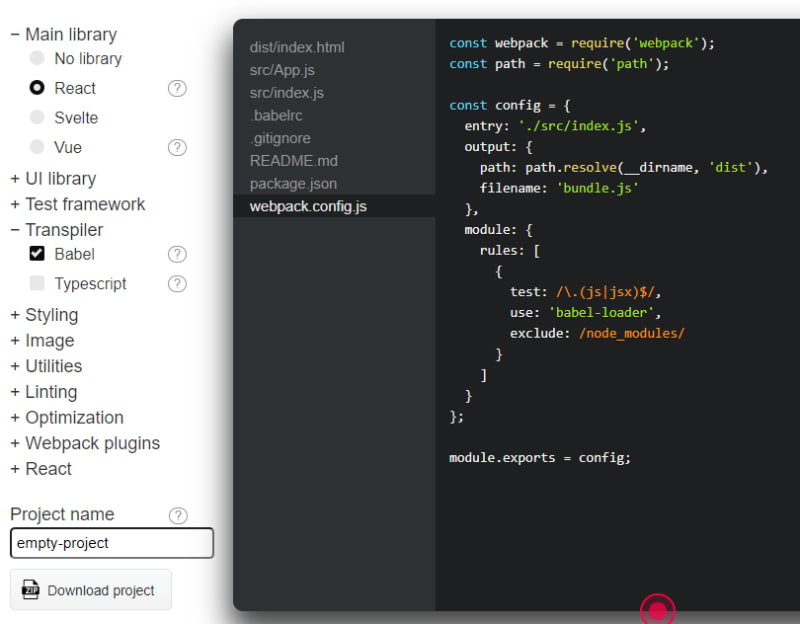Viewport: 800px width, 624px height.
Task: Open the package.json file tab
Action: 293,184
